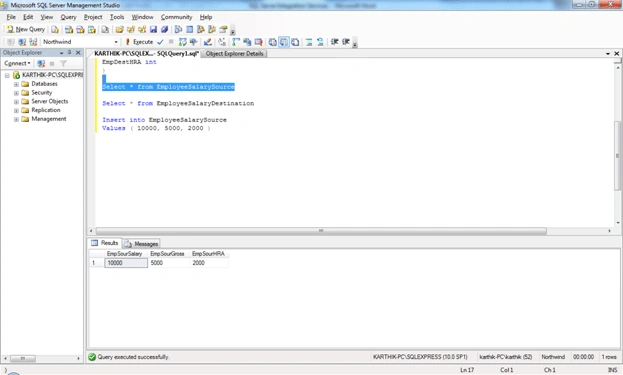623x375 pixels.
Task: Open the Query menu
Action: (68, 17)
